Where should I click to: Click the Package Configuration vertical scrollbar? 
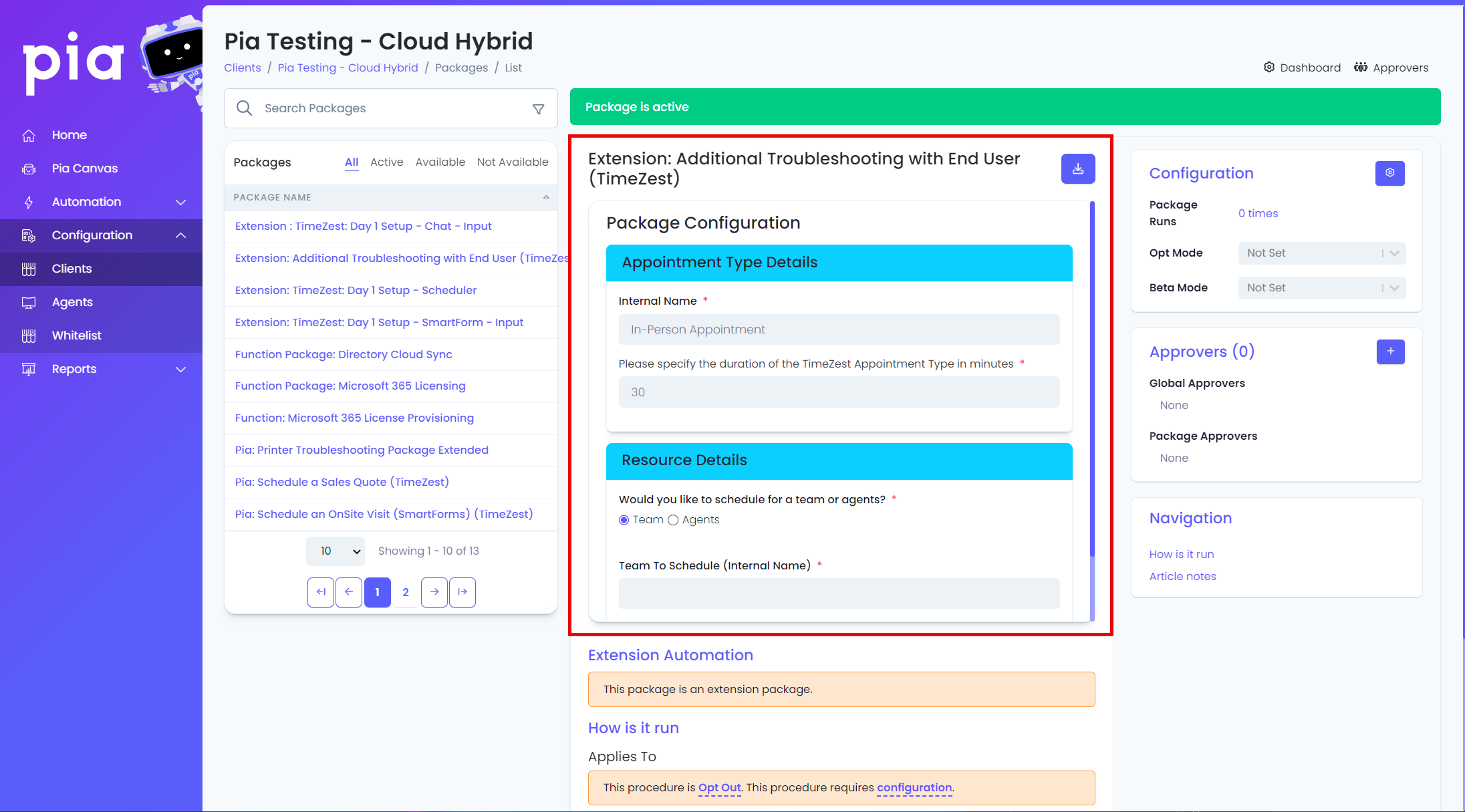(1092, 378)
